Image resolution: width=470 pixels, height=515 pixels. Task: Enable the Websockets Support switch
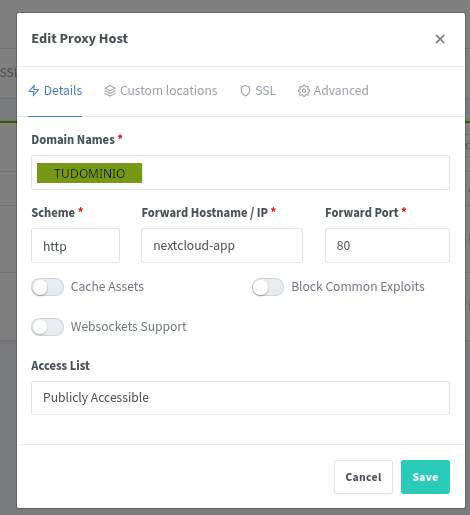click(x=48, y=327)
